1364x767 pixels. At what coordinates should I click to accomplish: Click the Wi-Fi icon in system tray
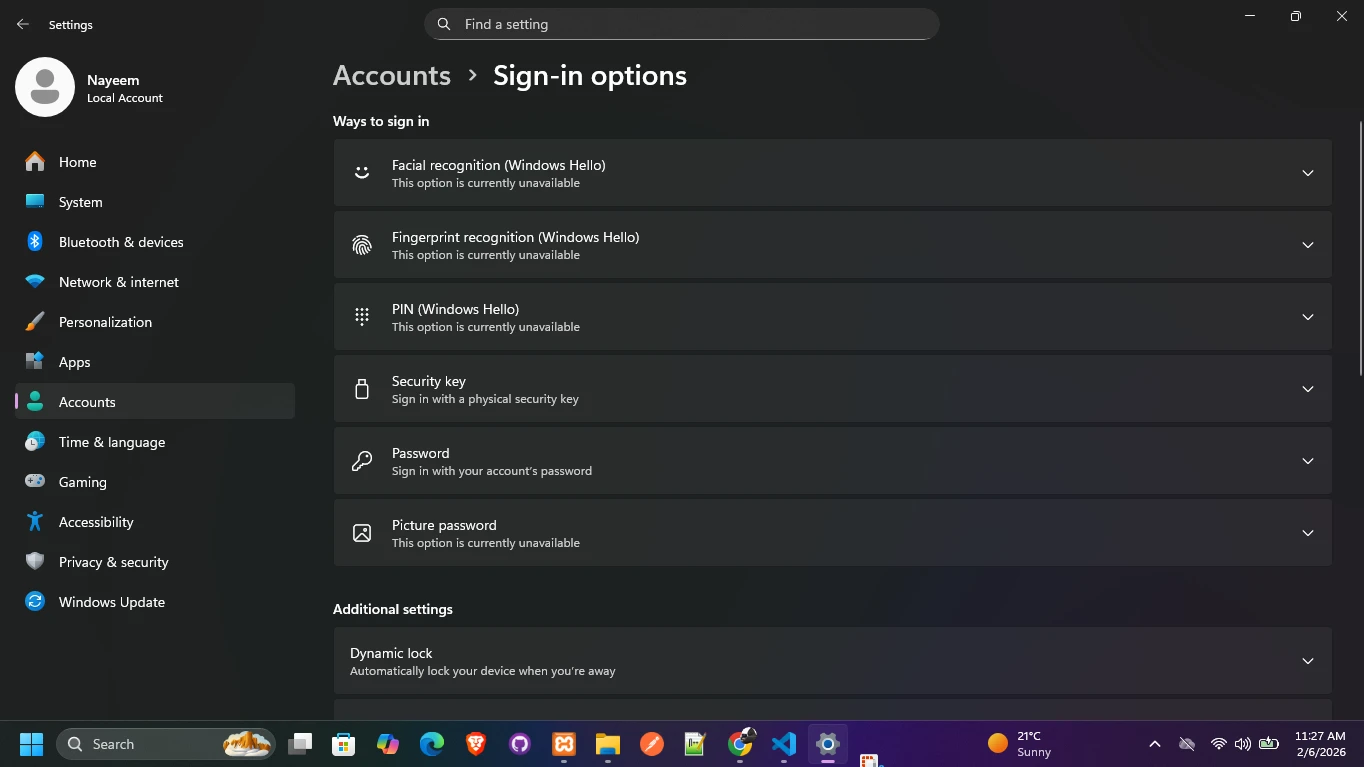pyautogui.click(x=1218, y=744)
